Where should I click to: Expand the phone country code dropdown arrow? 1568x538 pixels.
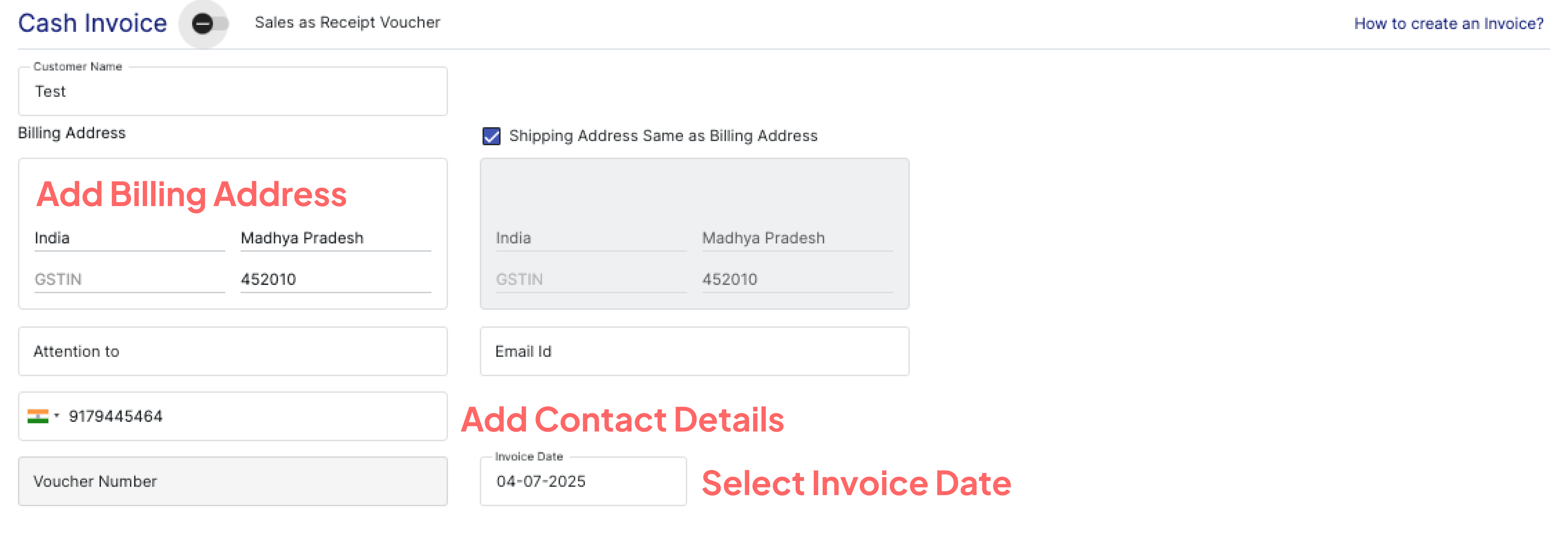pos(57,416)
